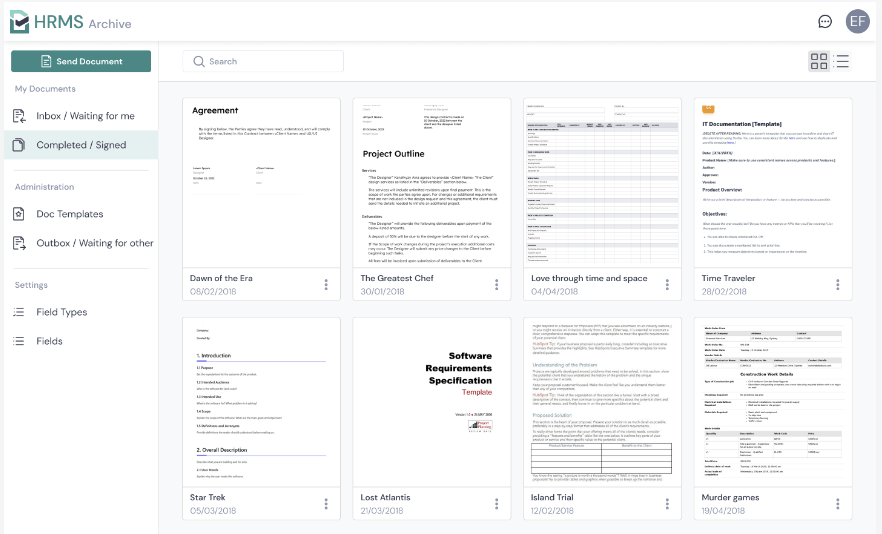The image size is (882, 534).
Task: Click the Star Trek title
Action: click(208, 497)
